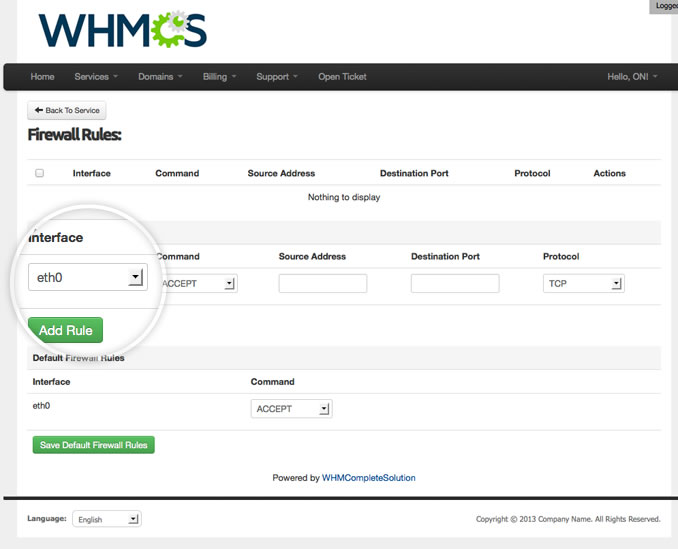Click the eth0 text under Default Firewall Rules
Screen dimensions: 678x549
point(41,405)
